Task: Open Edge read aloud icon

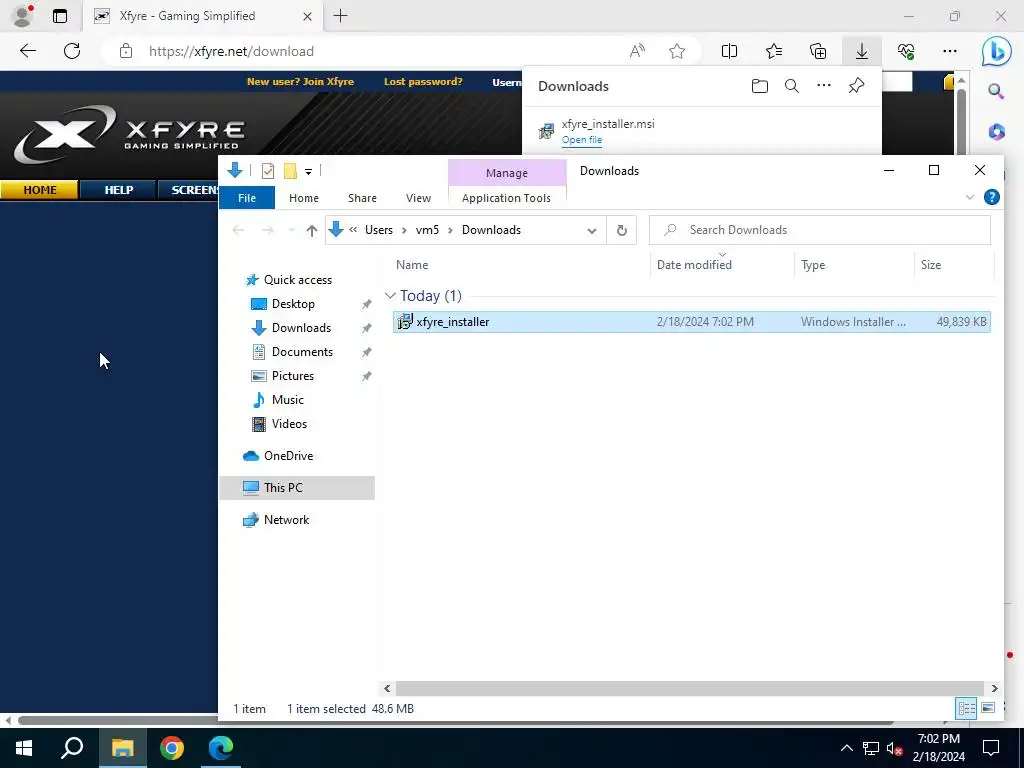Action: point(637,51)
